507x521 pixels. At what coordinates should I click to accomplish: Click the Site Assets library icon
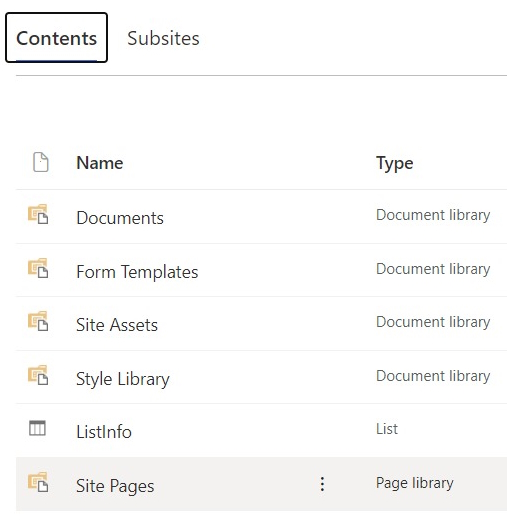(38, 321)
